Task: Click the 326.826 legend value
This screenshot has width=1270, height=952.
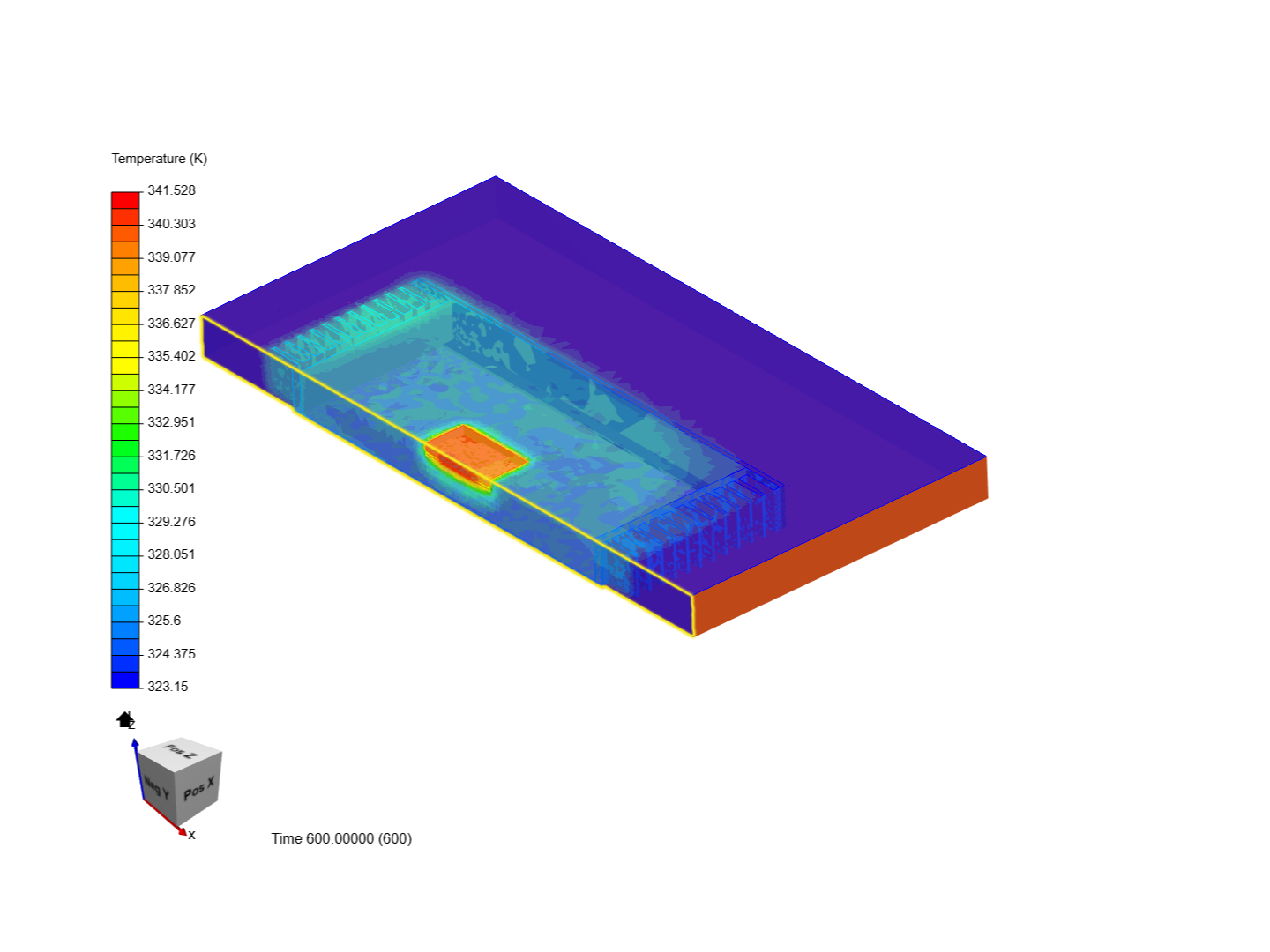Action: click(x=171, y=588)
